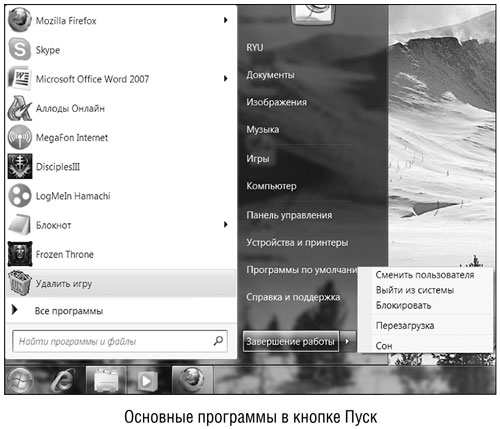This screenshot has width=500, height=429.
Task: Choose Перезагрузка from shutdown menu
Action: [405, 326]
